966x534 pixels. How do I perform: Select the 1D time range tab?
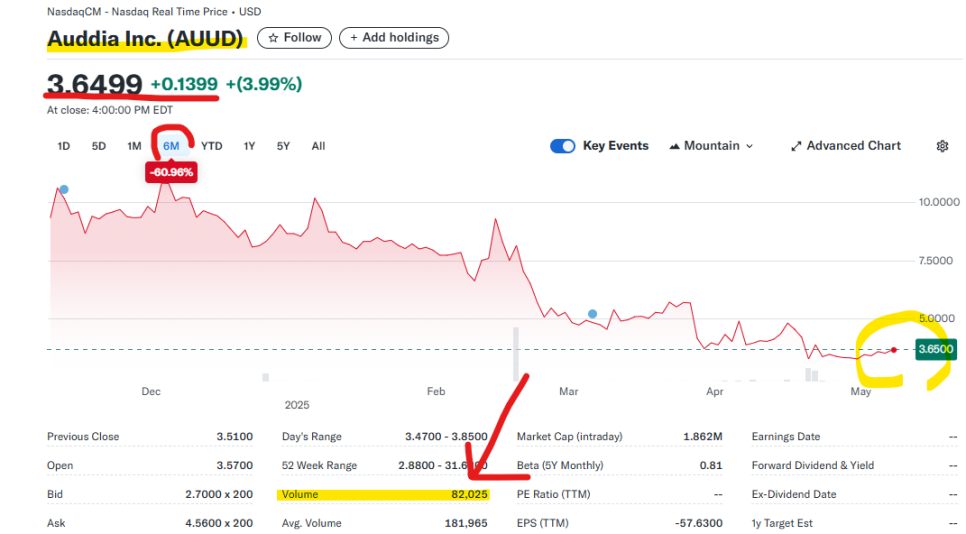pos(63,146)
